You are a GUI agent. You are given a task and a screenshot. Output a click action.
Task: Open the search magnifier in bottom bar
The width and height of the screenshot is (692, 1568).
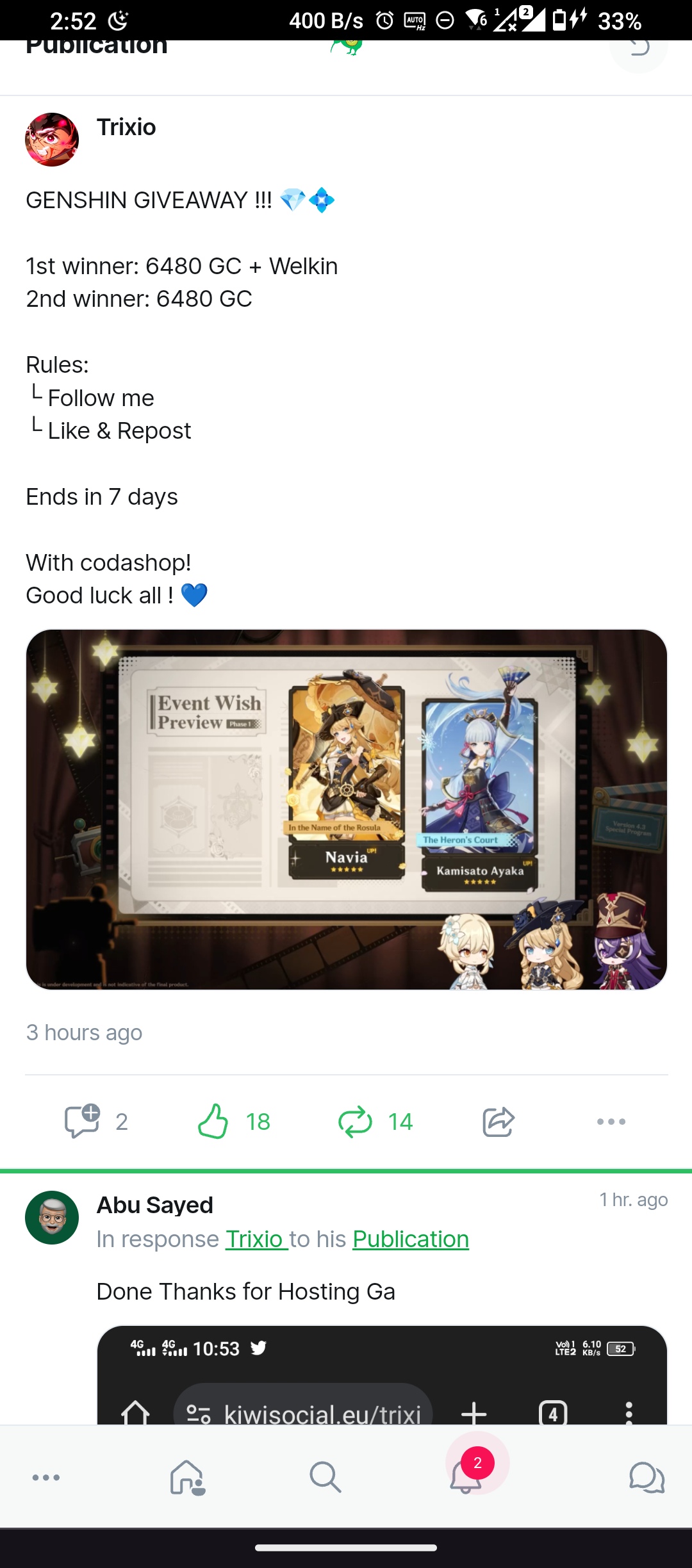click(x=325, y=1477)
